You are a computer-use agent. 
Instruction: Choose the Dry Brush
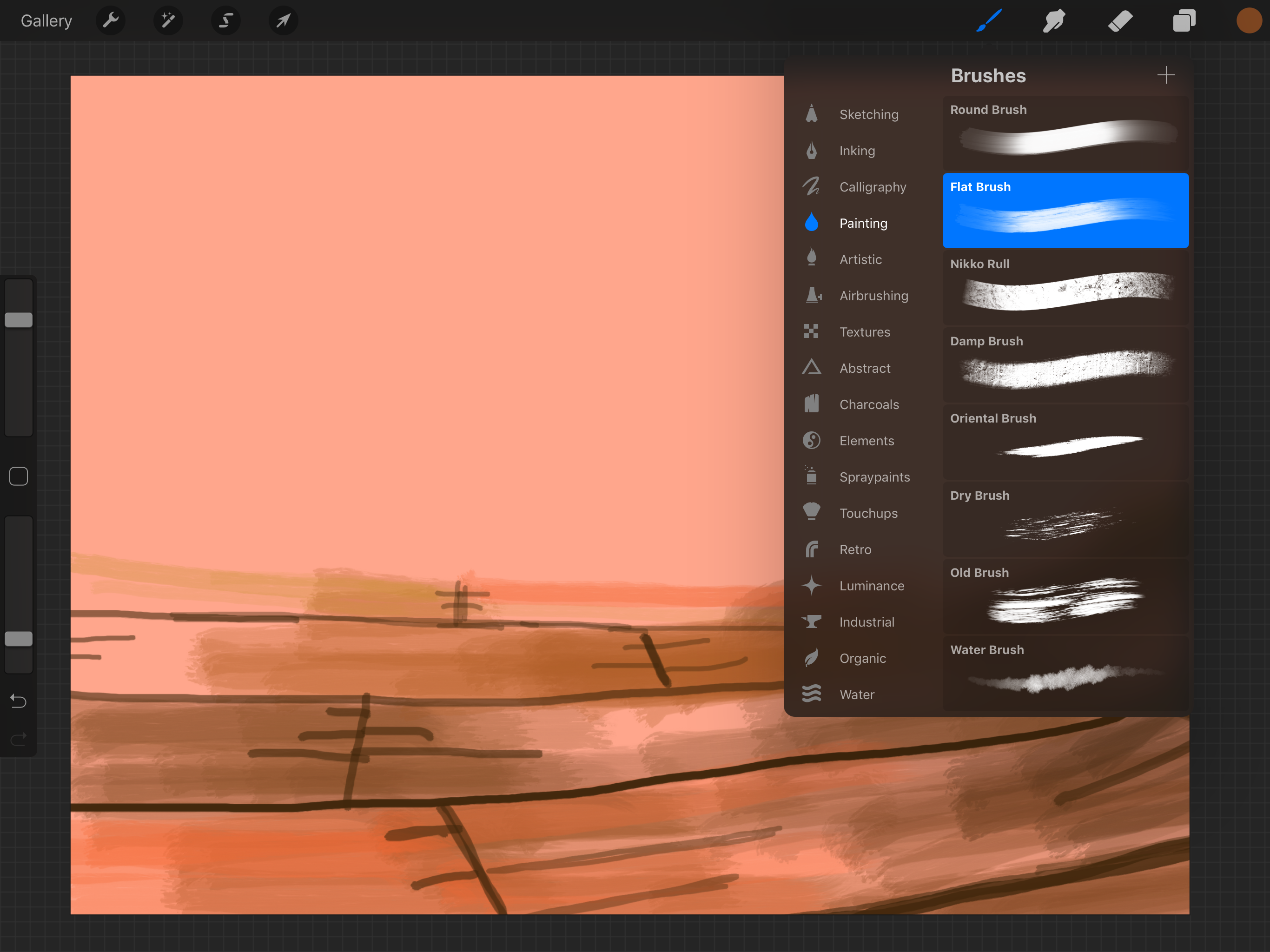(x=1065, y=519)
